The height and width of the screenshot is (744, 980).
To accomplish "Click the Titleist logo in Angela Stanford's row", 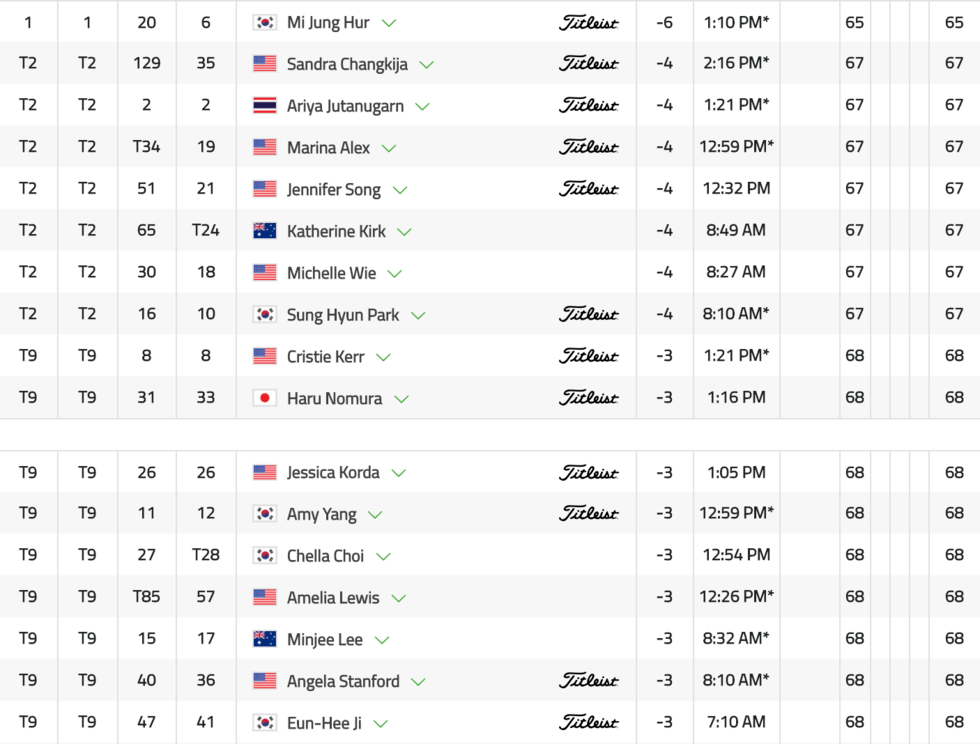I will 588,681.
